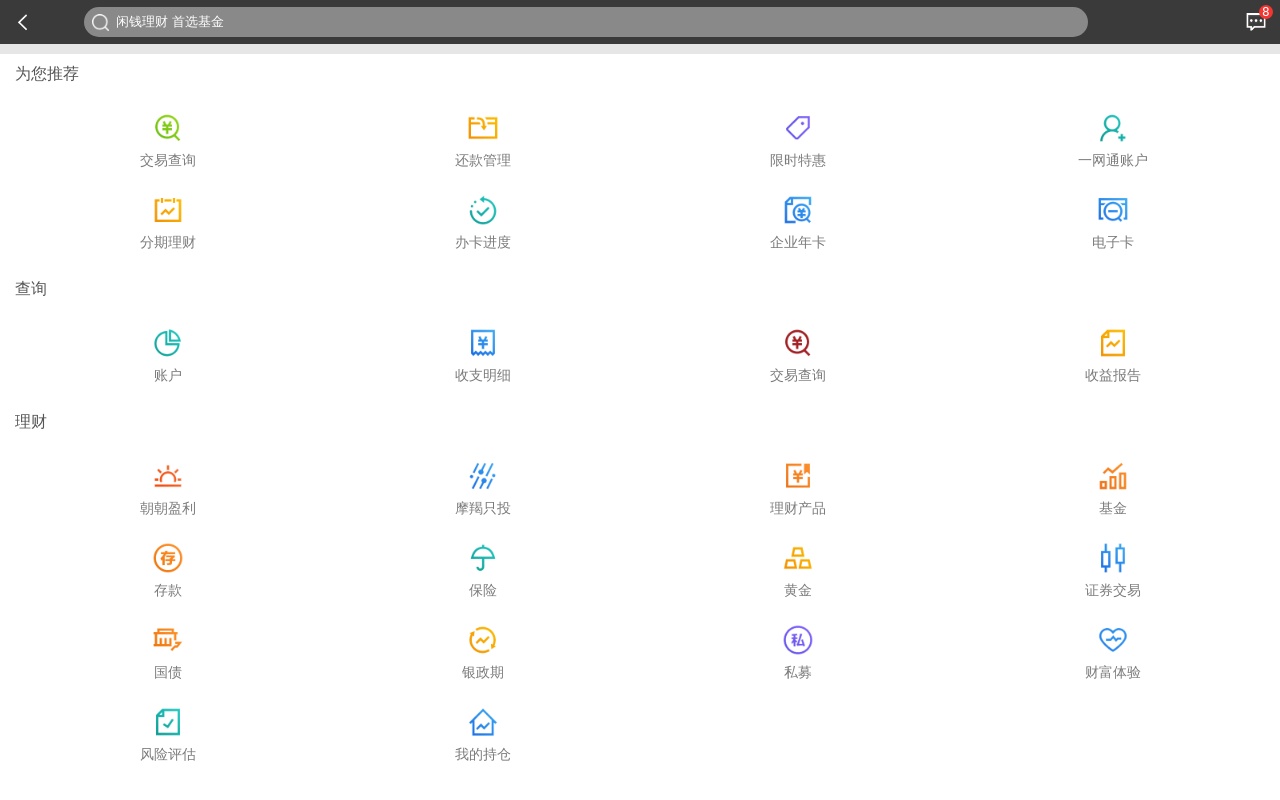The width and height of the screenshot is (1280, 800).
Task: Open 黄金 gold bars icon
Action: [x=798, y=558]
